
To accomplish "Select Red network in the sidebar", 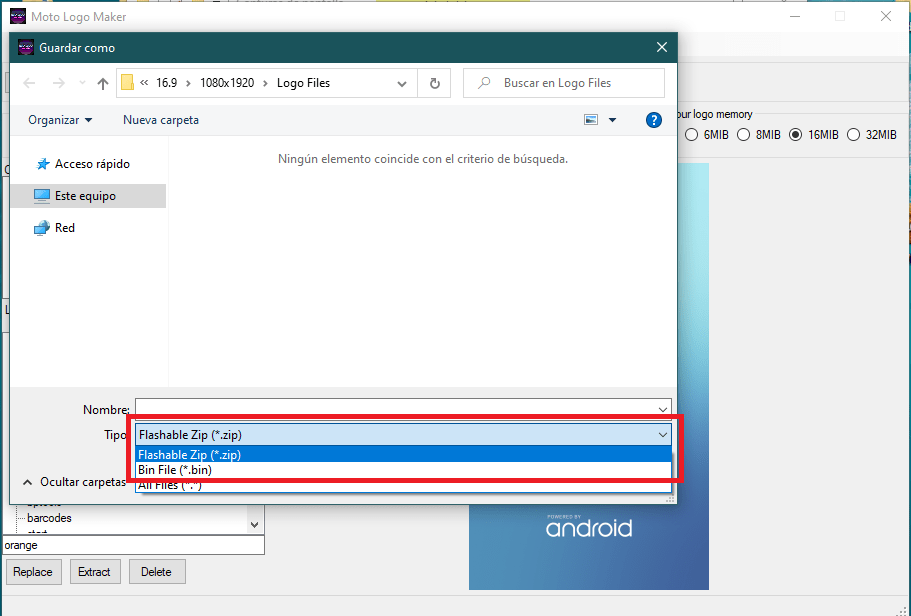I will pyautogui.click(x=64, y=228).
